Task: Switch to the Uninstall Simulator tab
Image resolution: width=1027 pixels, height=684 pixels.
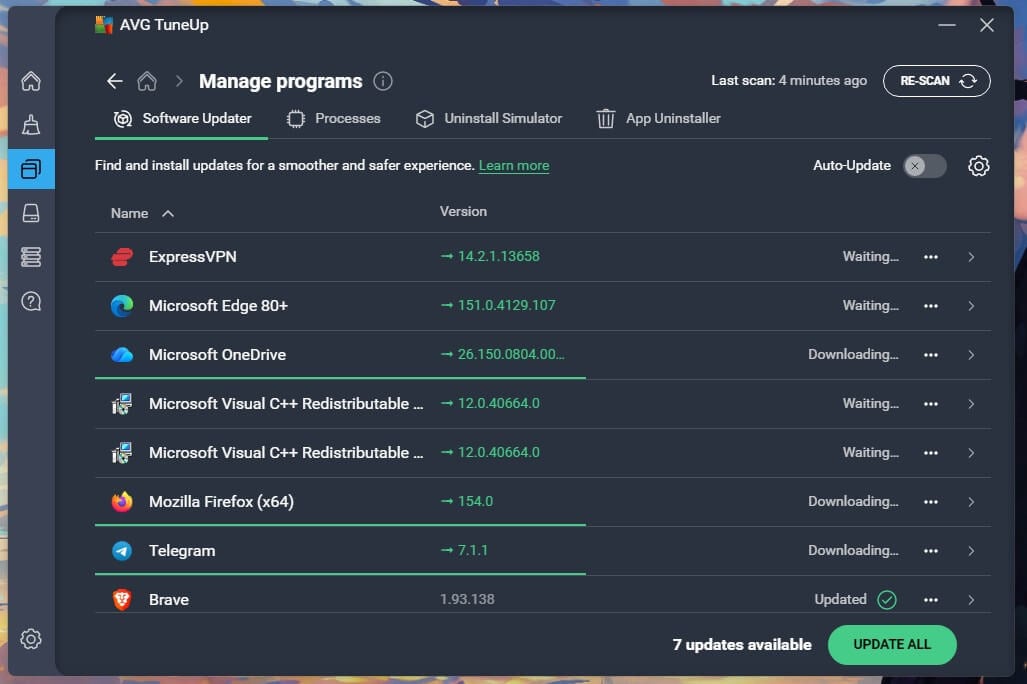Action: [489, 119]
